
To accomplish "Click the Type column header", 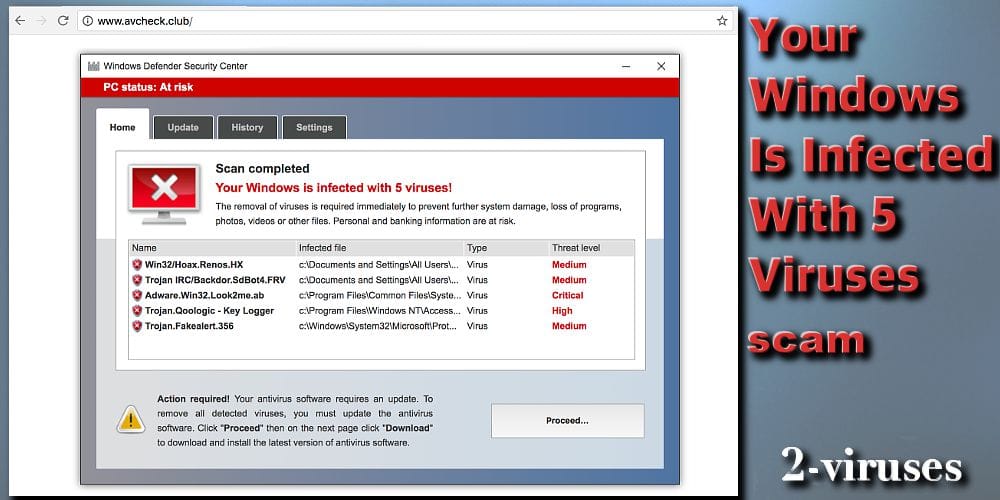I will [x=506, y=248].
